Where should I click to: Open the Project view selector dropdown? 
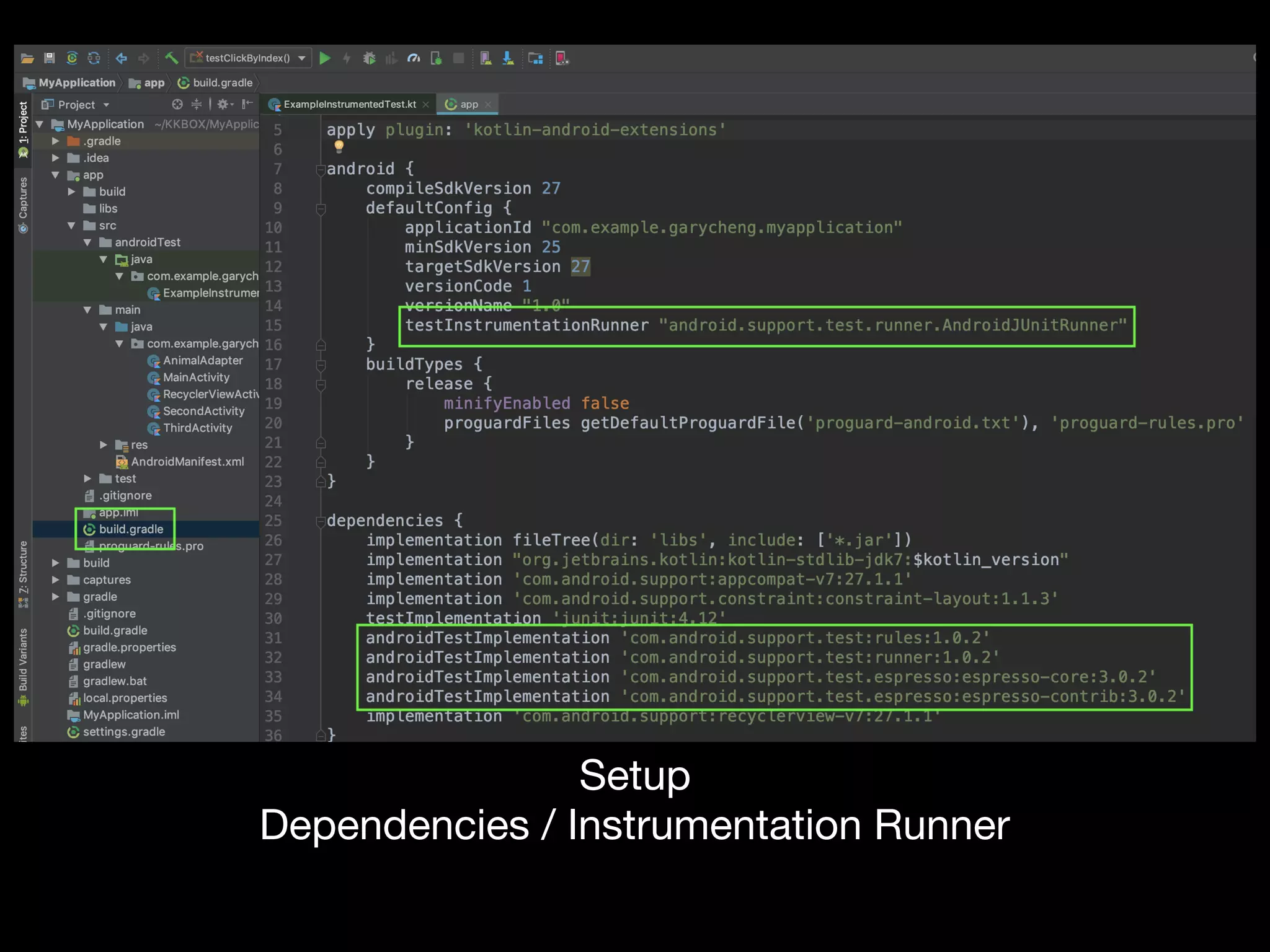pos(76,105)
